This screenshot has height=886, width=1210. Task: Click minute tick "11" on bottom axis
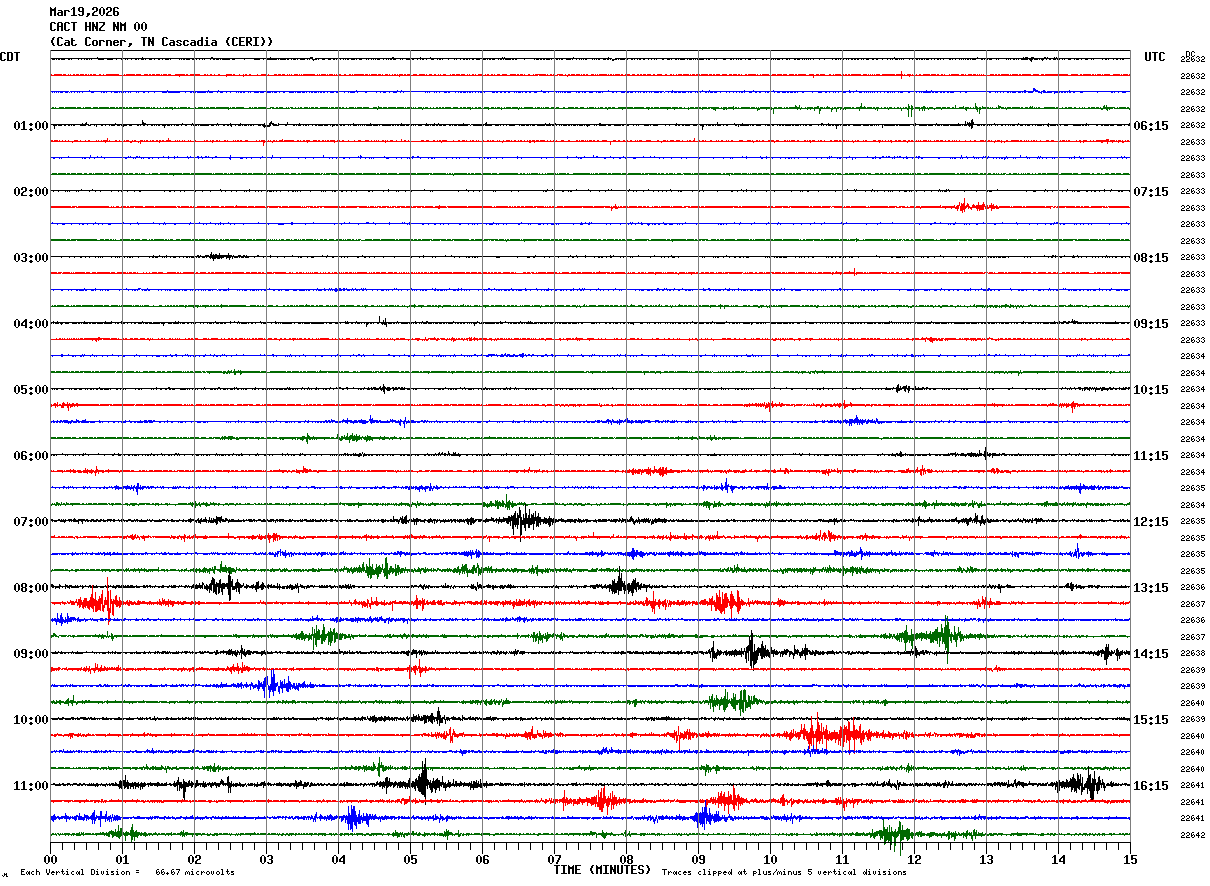(x=842, y=859)
